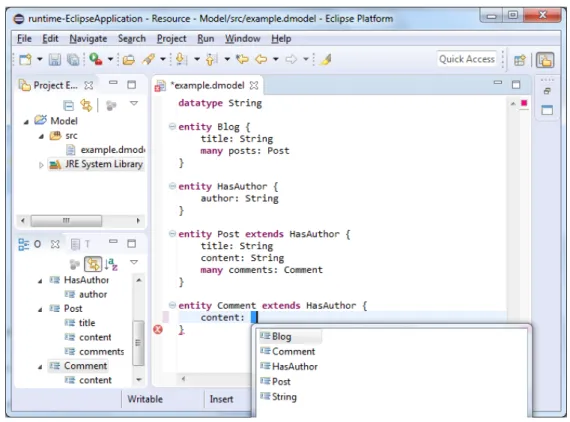Screen dimensions: 570x422
Task: Collapse the src folder node
Action: (x=41, y=137)
